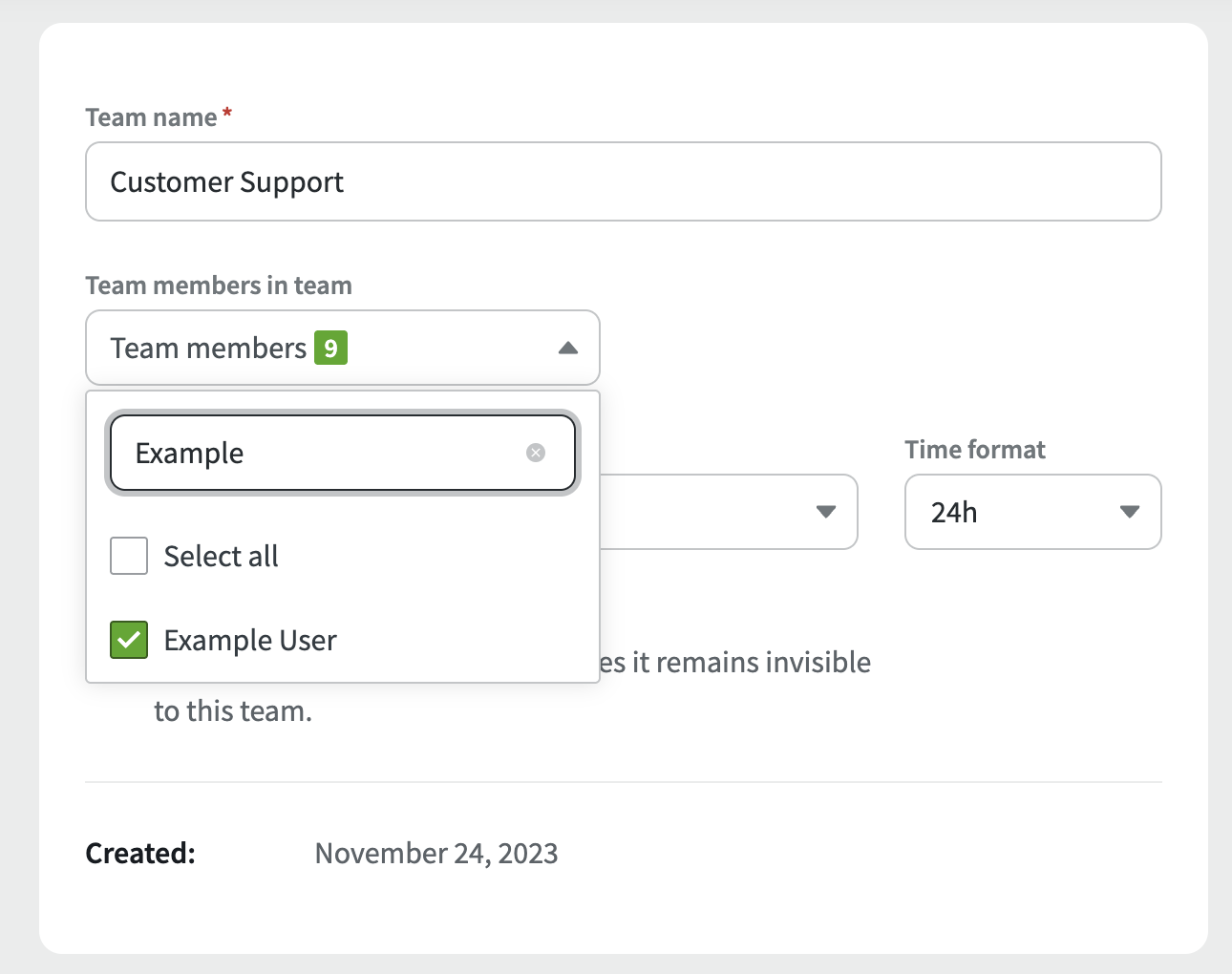Clear the Example search text
Viewport: 1232px width, 974px height.
(536, 453)
